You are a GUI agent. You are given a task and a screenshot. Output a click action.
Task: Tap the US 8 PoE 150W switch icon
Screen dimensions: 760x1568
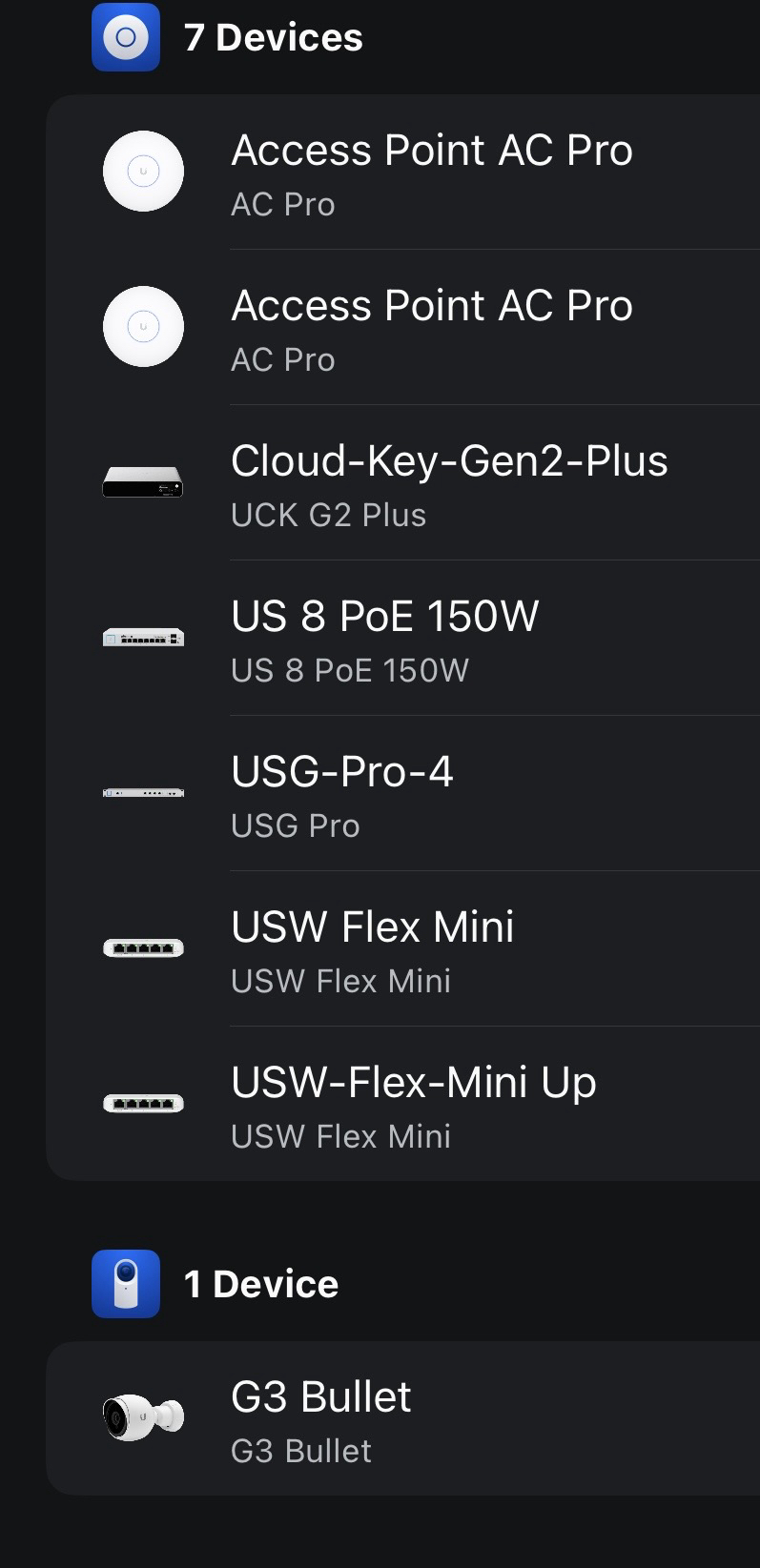(x=143, y=638)
